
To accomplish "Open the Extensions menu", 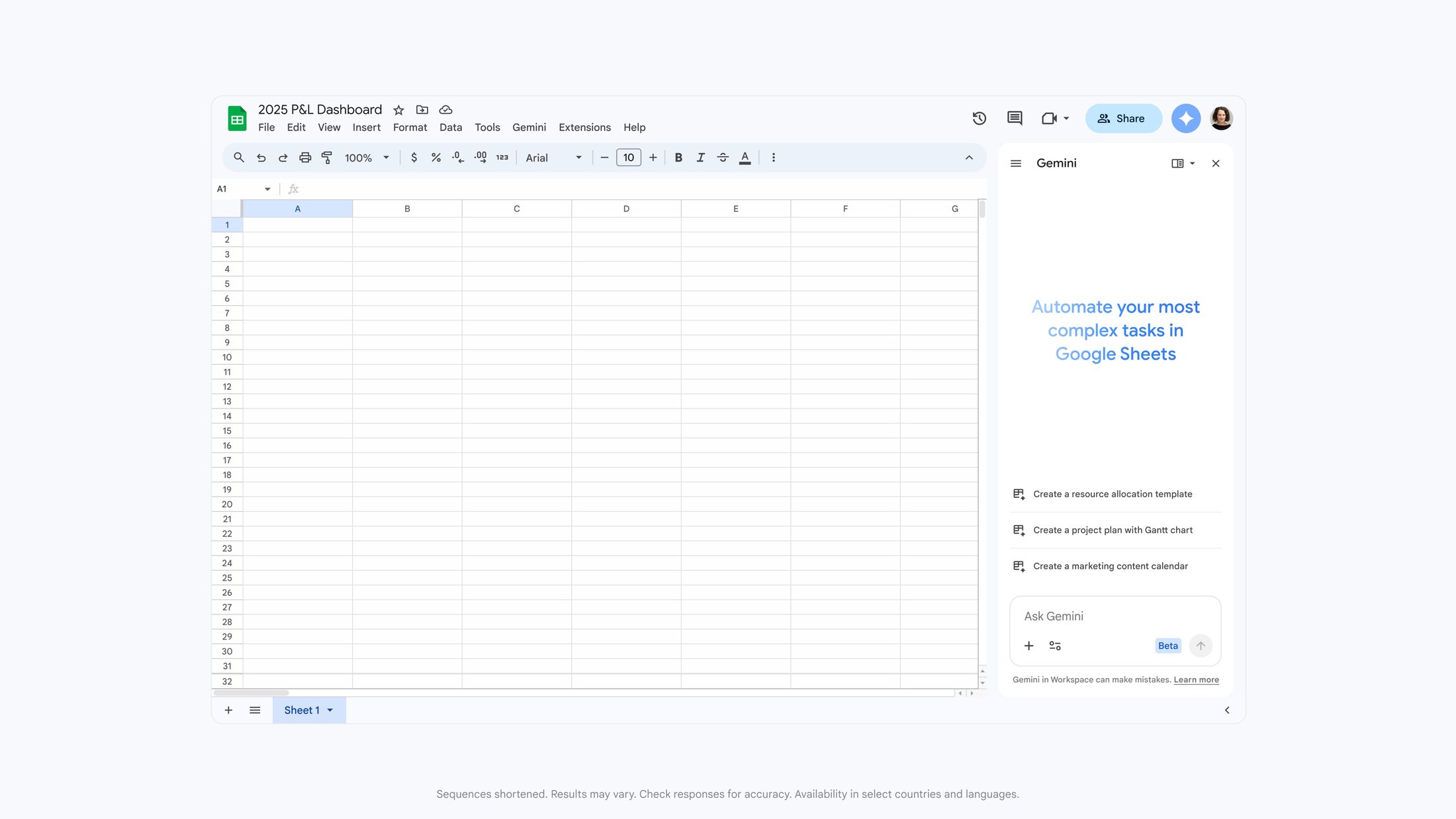I will 584,127.
